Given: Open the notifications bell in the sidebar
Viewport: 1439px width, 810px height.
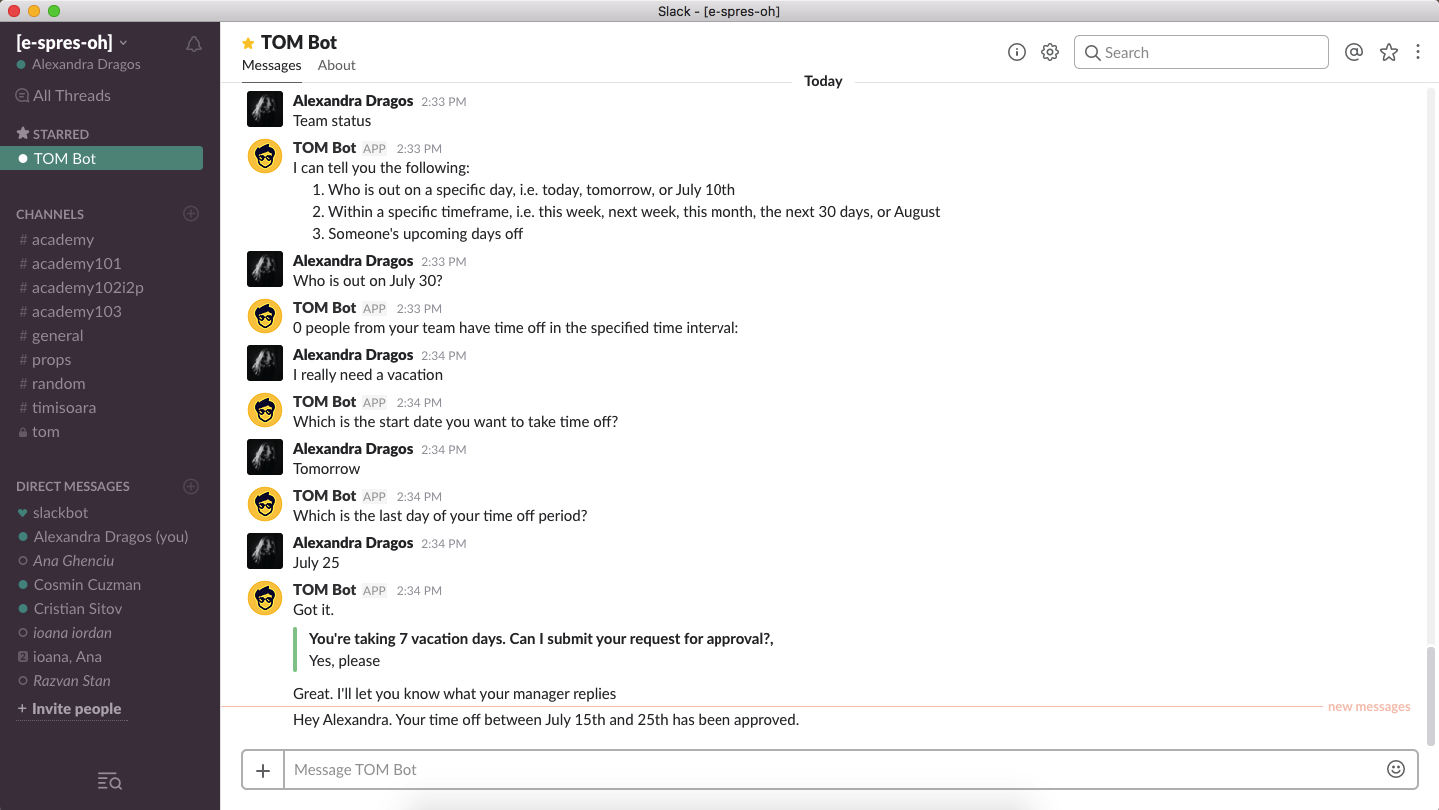Looking at the screenshot, I should pos(194,44).
